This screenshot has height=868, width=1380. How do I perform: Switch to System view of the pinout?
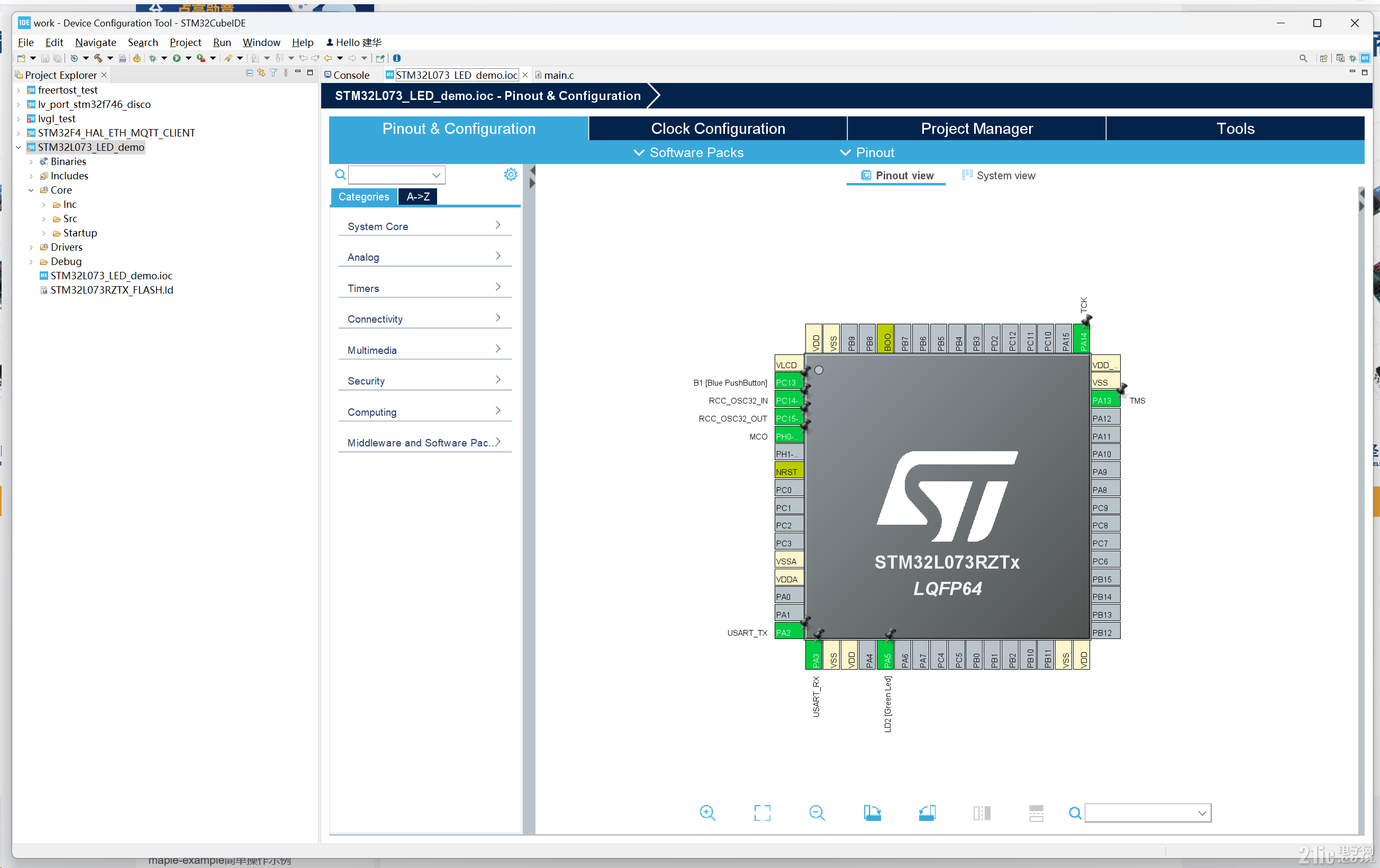(x=1005, y=175)
